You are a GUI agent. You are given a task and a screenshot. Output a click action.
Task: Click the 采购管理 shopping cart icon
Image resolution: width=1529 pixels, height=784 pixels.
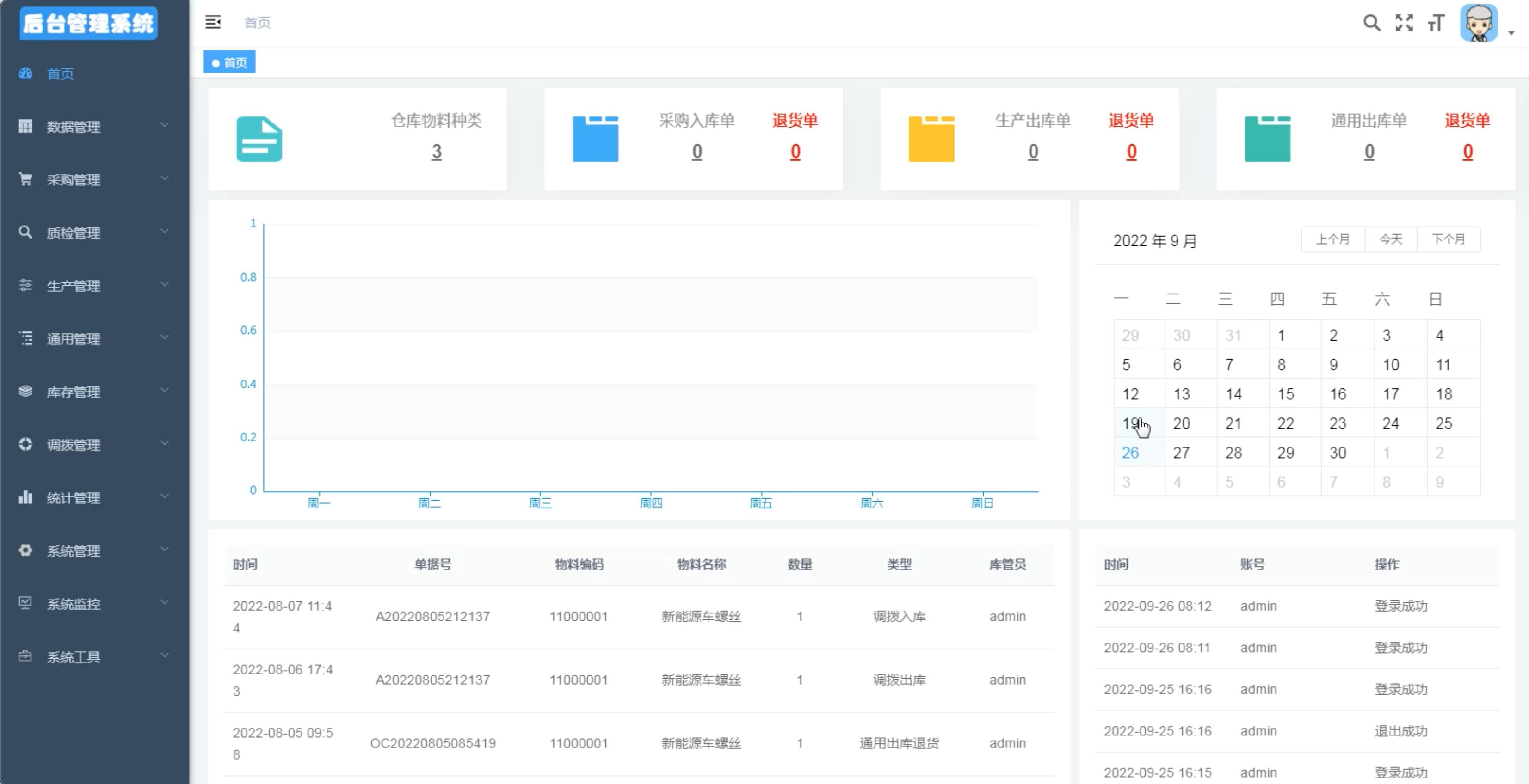(25, 179)
